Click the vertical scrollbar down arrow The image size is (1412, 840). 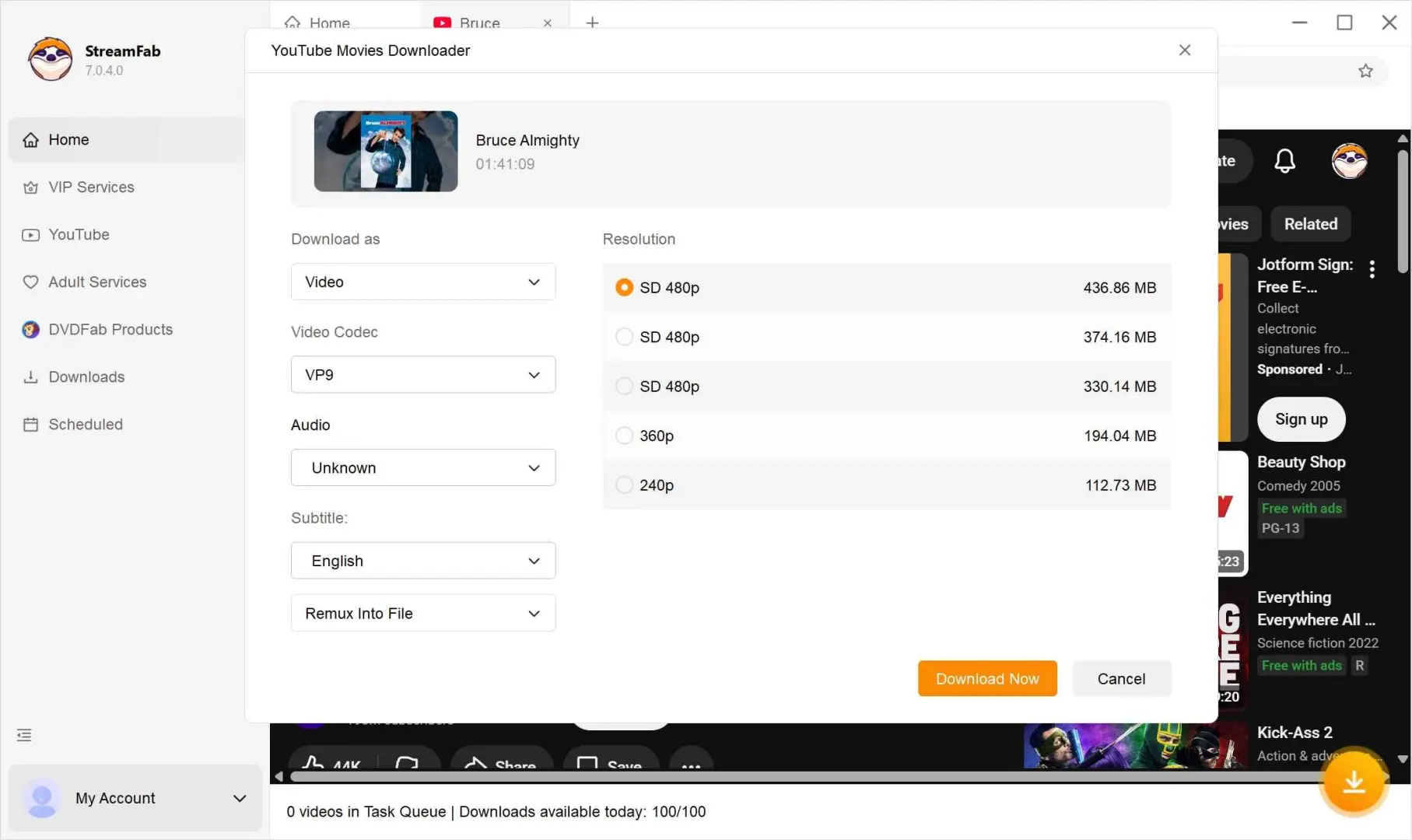pos(1403,759)
